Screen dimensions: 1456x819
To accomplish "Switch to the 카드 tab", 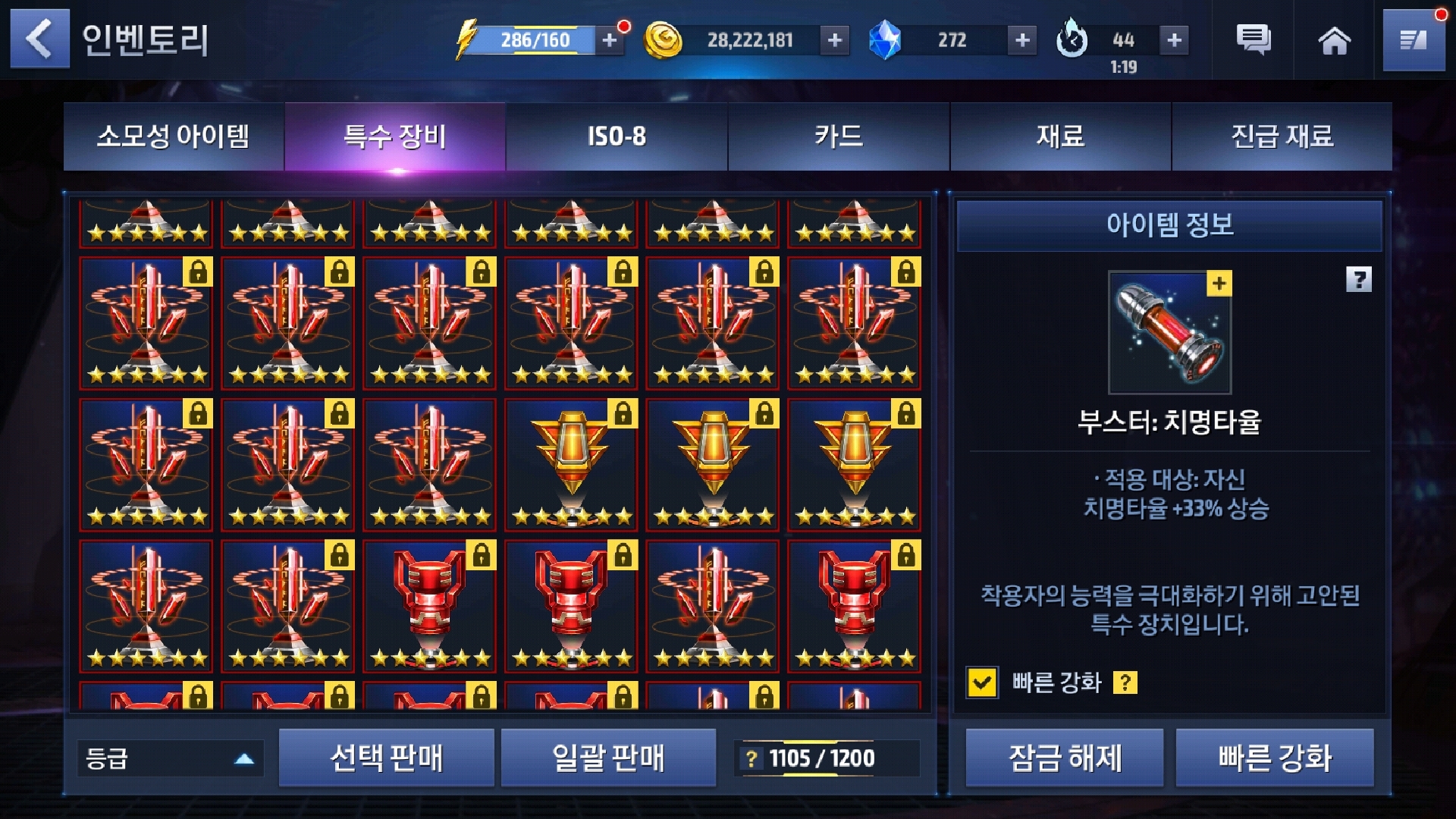I will point(838,136).
